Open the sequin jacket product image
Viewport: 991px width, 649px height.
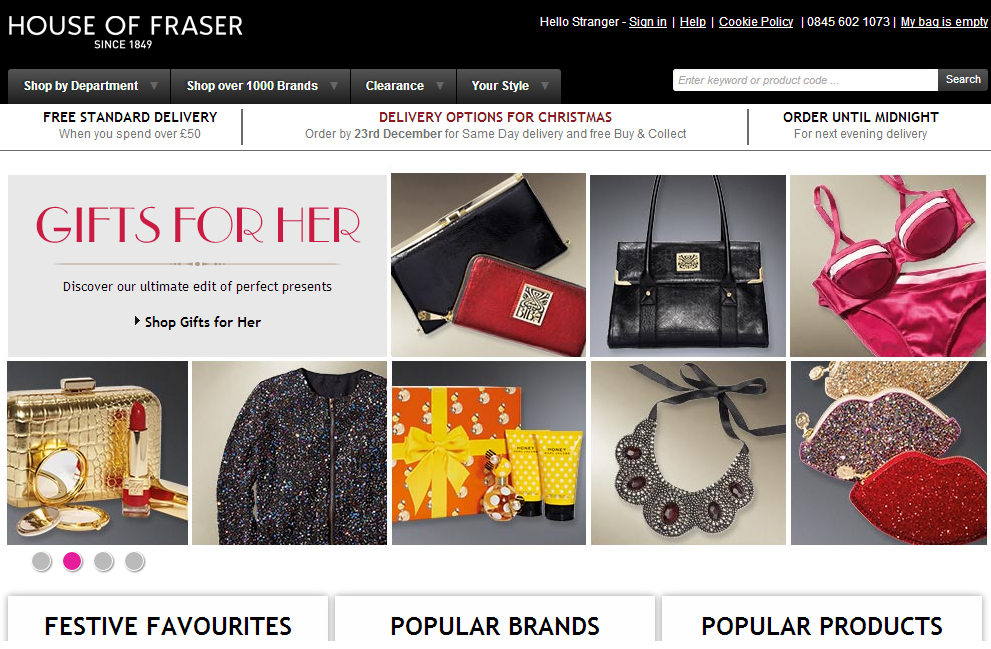(289, 453)
